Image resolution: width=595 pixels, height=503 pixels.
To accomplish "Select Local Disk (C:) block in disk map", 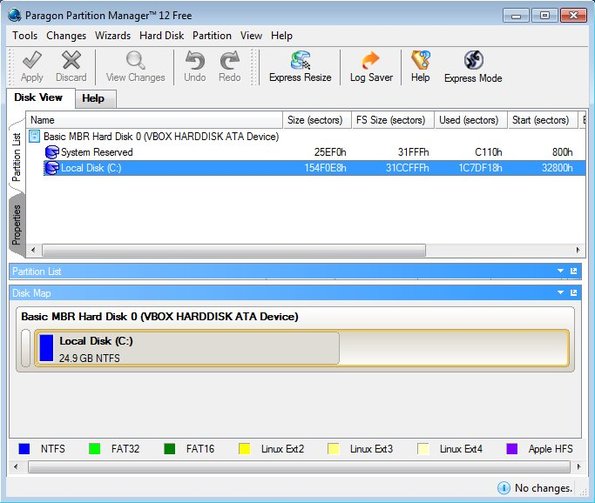I will (302, 348).
